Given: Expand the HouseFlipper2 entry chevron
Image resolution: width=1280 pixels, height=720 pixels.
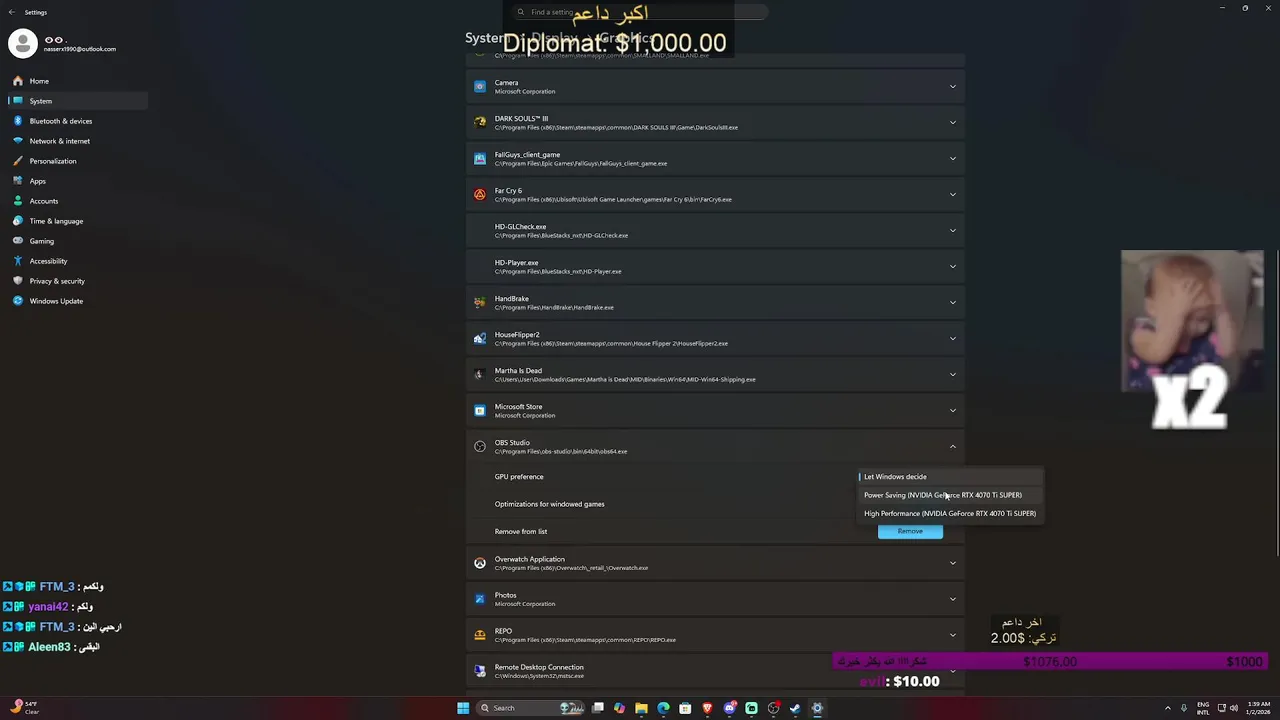Looking at the screenshot, I should 953,339.
